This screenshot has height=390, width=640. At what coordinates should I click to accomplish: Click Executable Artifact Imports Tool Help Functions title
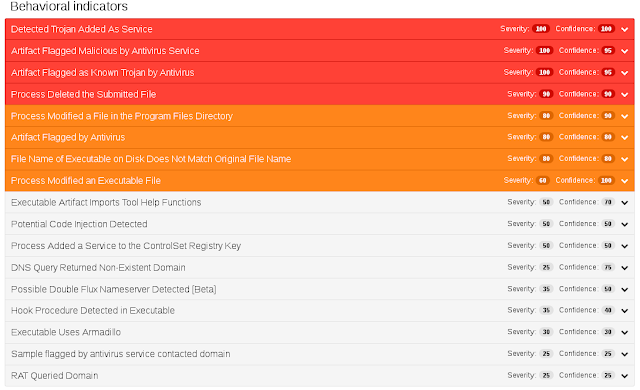(x=106, y=202)
